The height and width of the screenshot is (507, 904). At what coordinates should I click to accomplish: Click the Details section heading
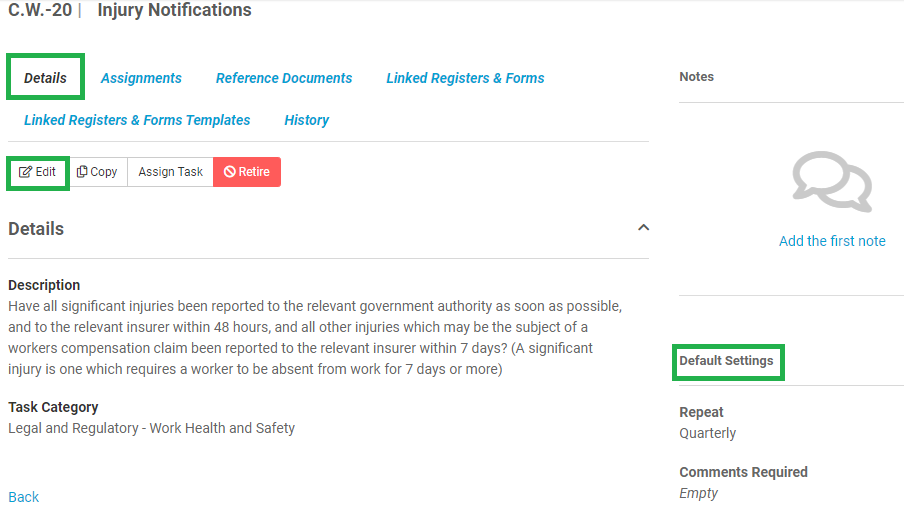(36, 229)
